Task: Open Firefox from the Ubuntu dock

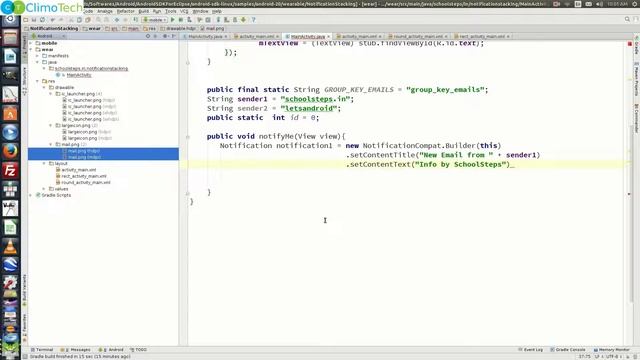Action: (x=10, y=151)
